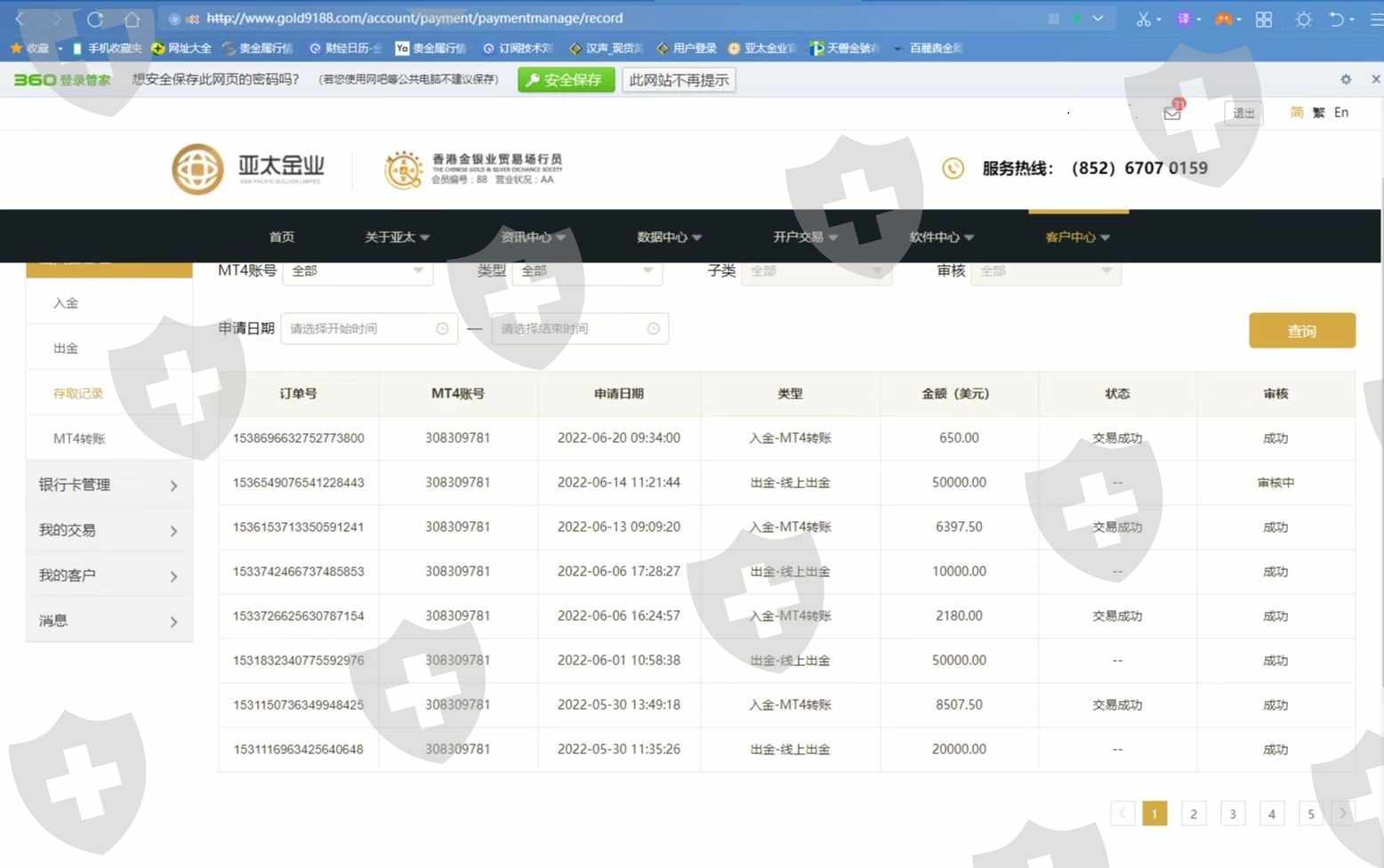
Task: Click the scissors screenshot tool icon
Action: [1143, 19]
